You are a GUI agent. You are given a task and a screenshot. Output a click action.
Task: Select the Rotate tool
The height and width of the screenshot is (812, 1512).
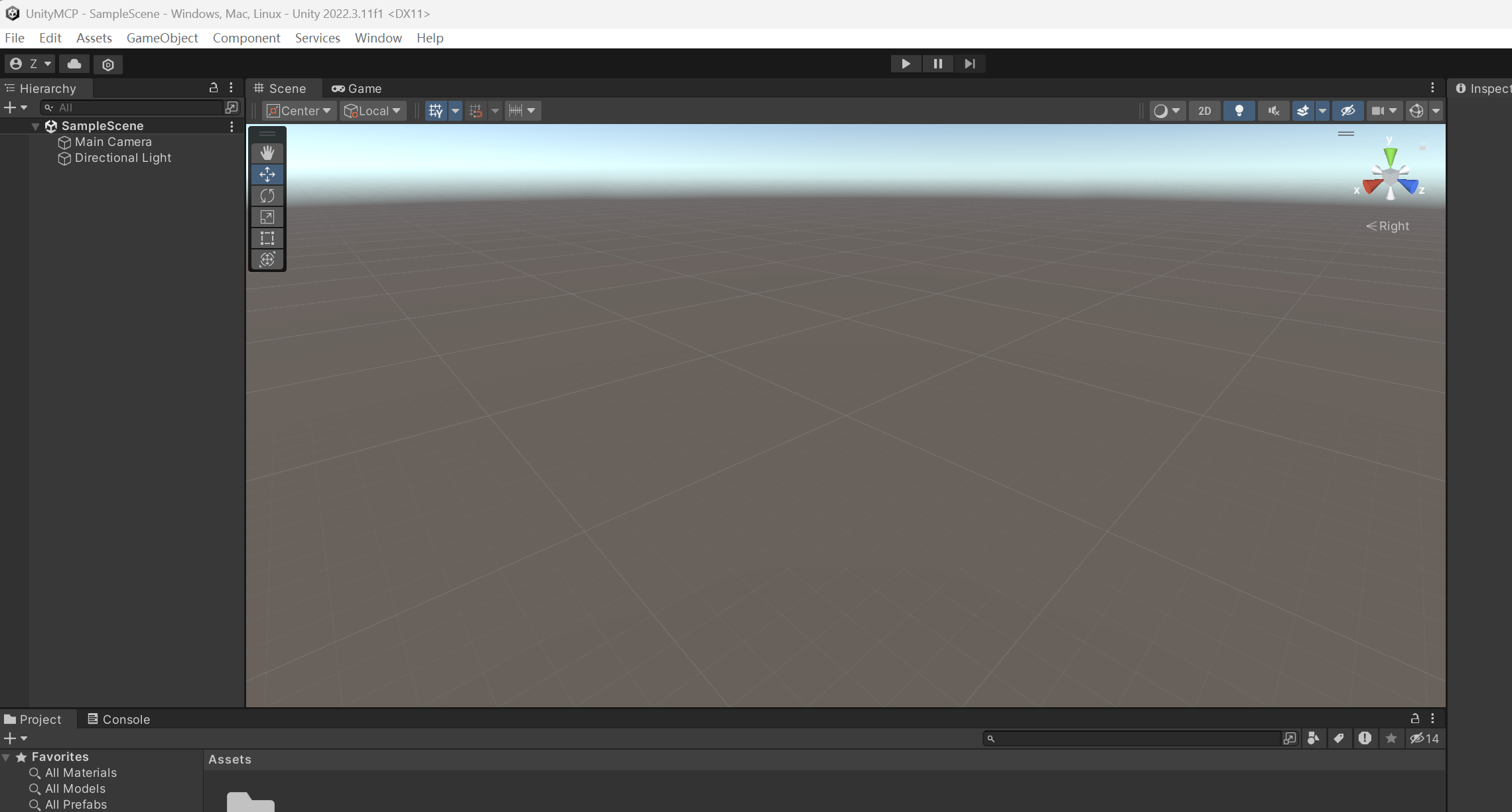(267, 196)
